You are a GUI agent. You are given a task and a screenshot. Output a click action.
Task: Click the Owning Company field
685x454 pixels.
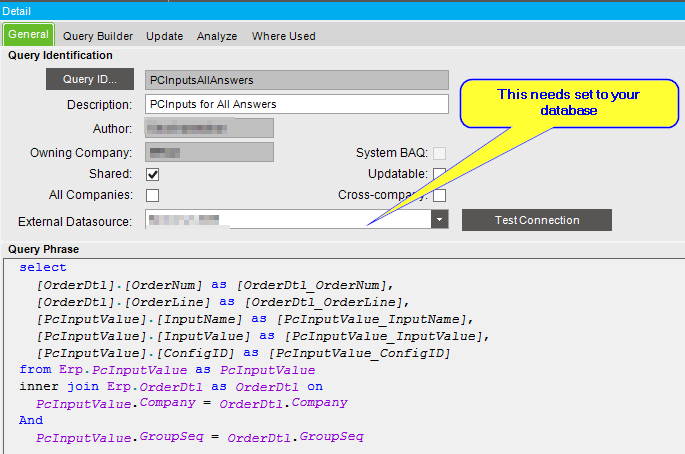[x=209, y=152]
